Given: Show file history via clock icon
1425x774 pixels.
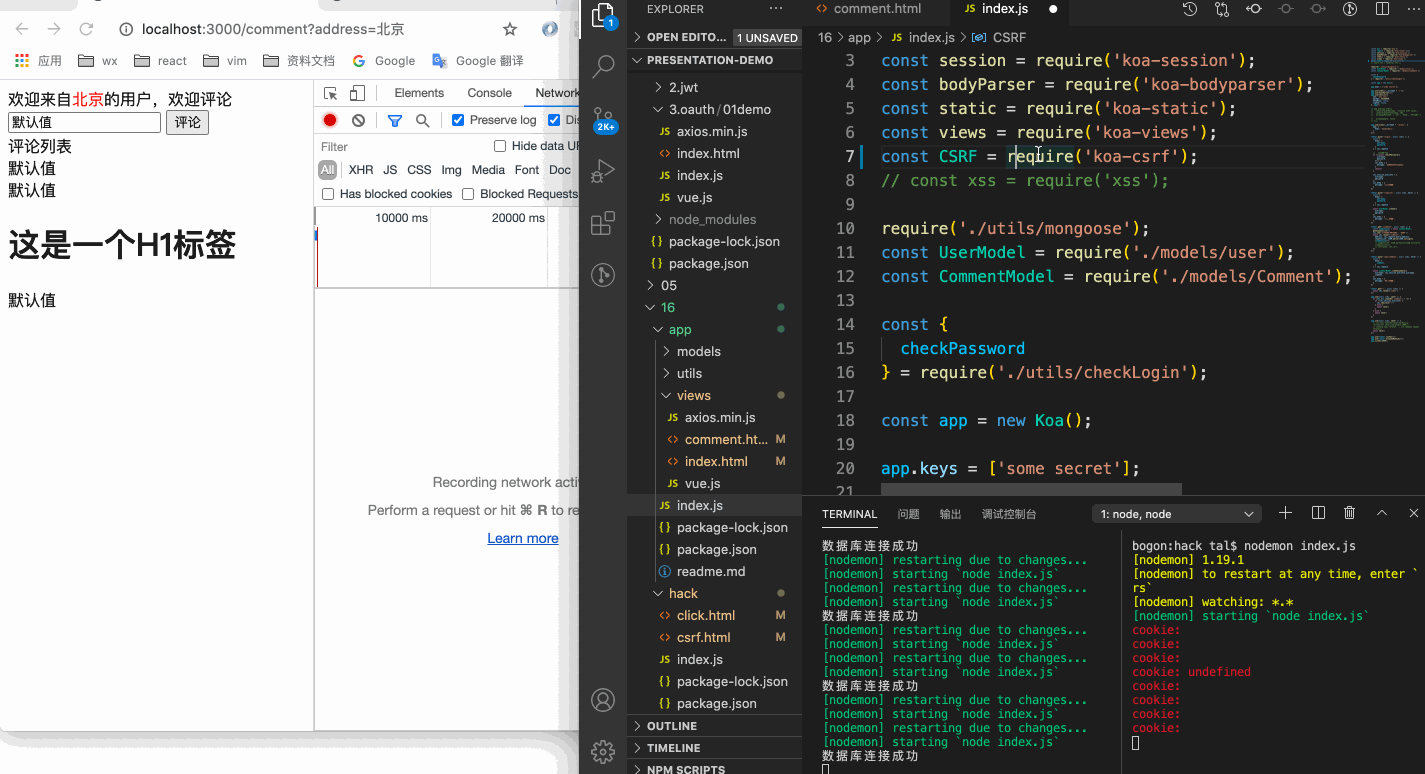Looking at the screenshot, I should (1190, 9).
